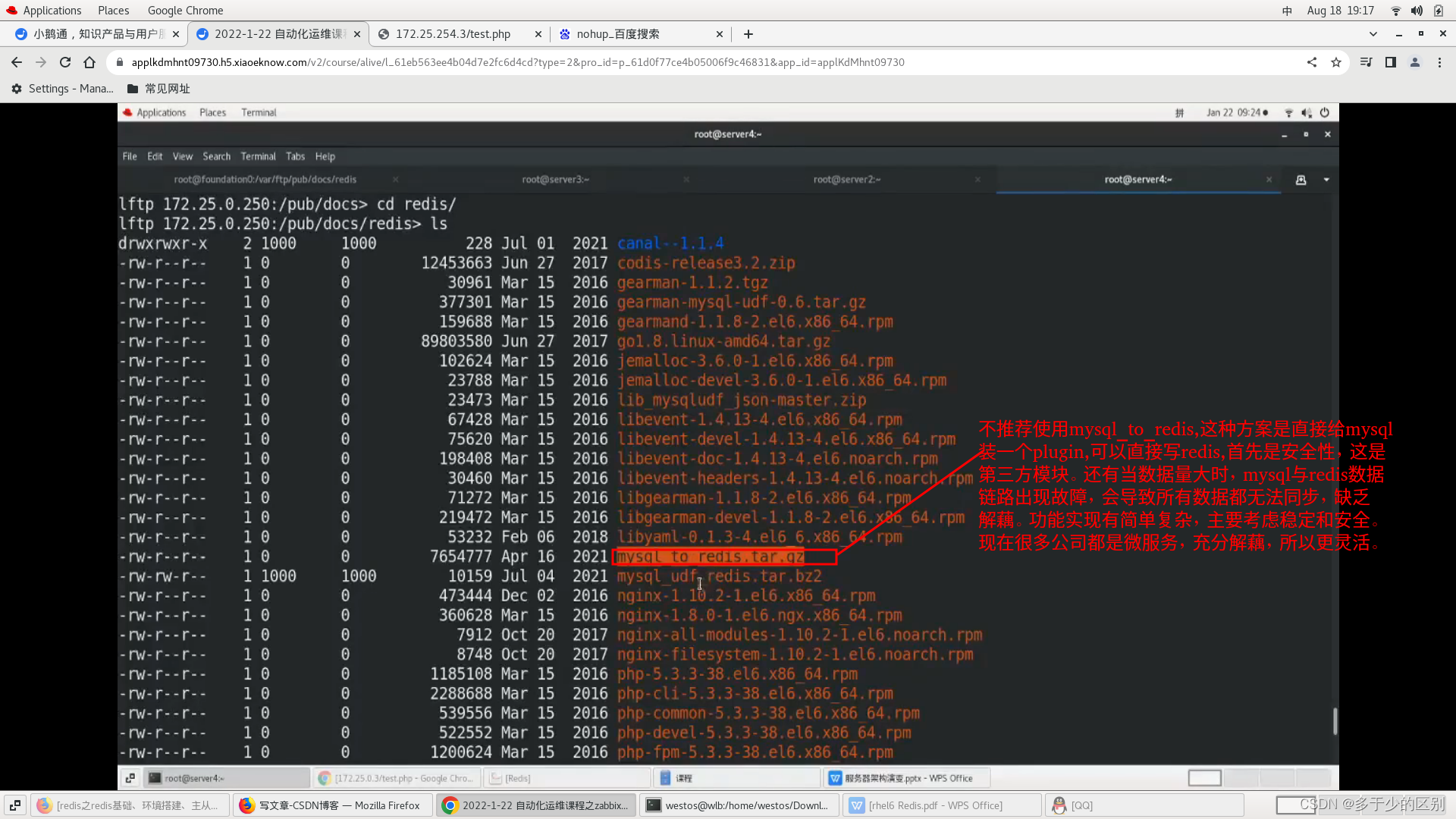Screen dimensions: 1456x819
Task: Close the 小鹅通 tab
Action: [176, 34]
